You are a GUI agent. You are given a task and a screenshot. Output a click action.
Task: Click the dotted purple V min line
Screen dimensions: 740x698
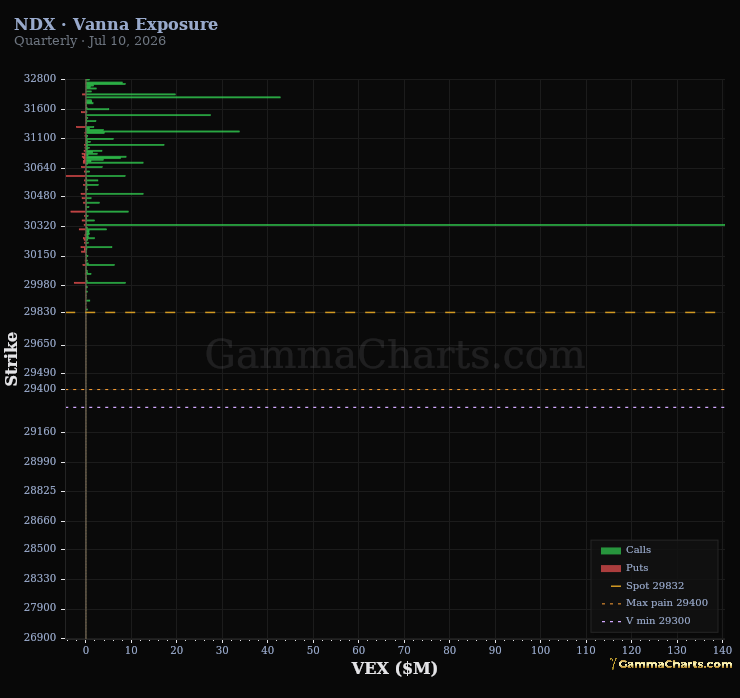point(395,407)
